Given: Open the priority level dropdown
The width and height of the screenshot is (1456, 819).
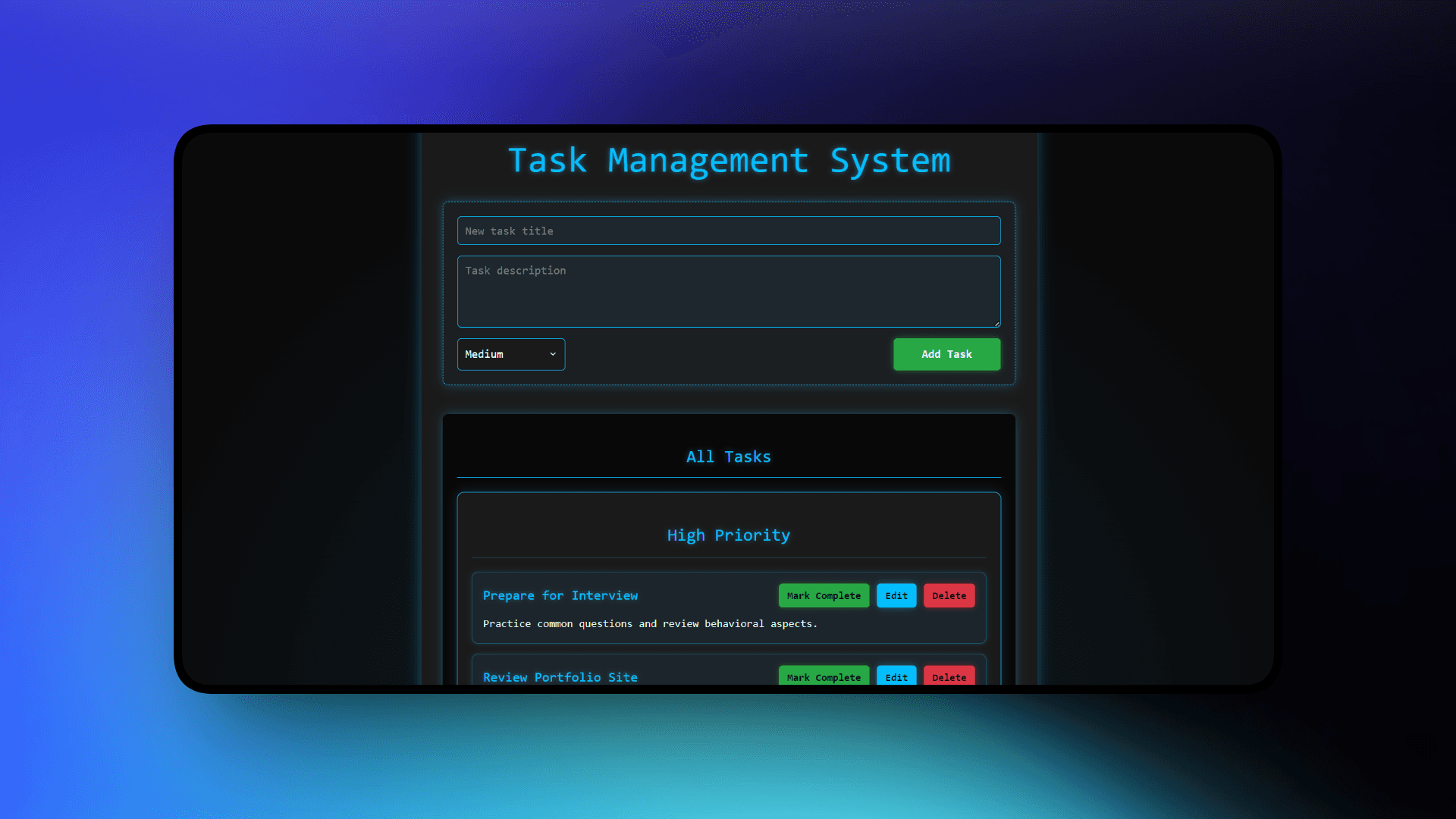Looking at the screenshot, I should pyautogui.click(x=510, y=354).
